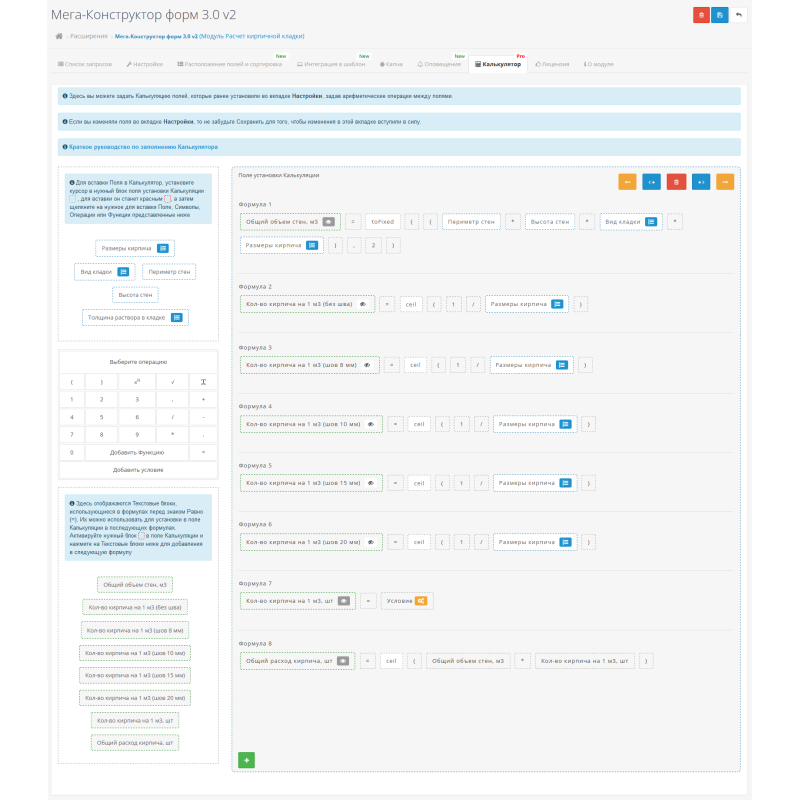Click the green plus add-formula button
Image resolution: width=800 pixels, height=800 pixels.
(x=246, y=760)
